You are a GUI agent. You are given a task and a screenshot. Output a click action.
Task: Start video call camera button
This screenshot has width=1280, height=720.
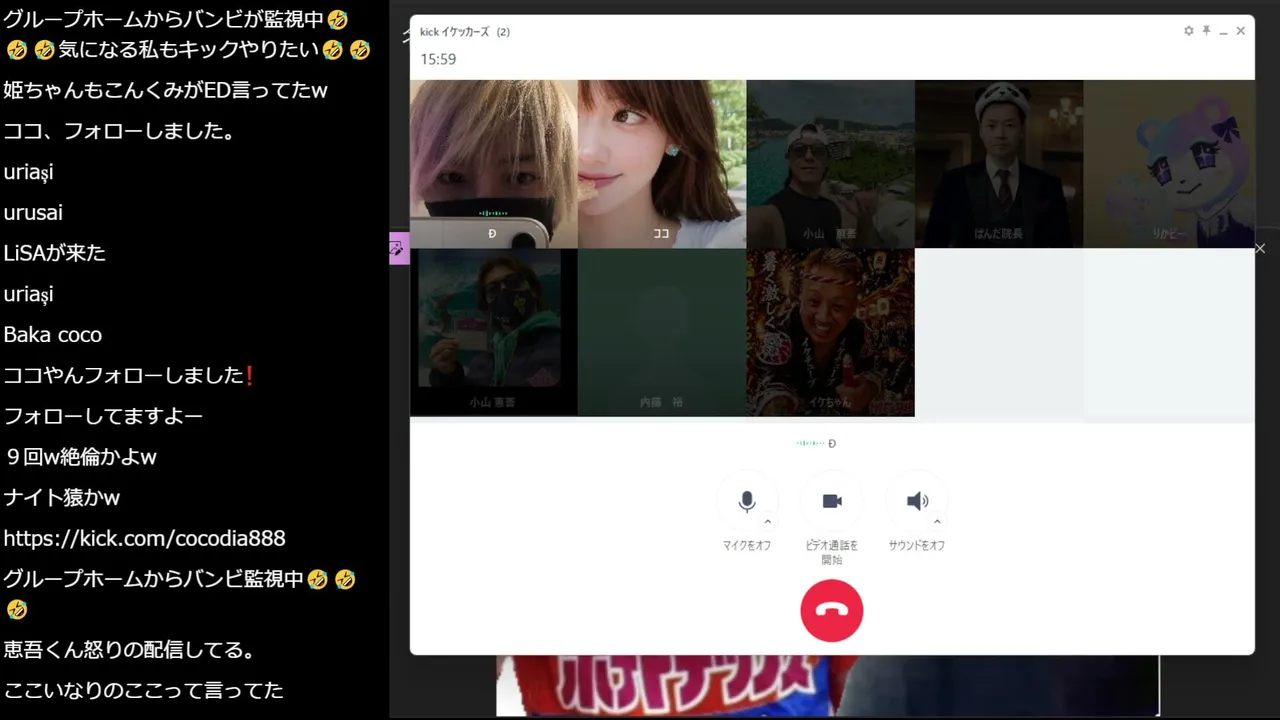pyautogui.click(x=832, y=501)
